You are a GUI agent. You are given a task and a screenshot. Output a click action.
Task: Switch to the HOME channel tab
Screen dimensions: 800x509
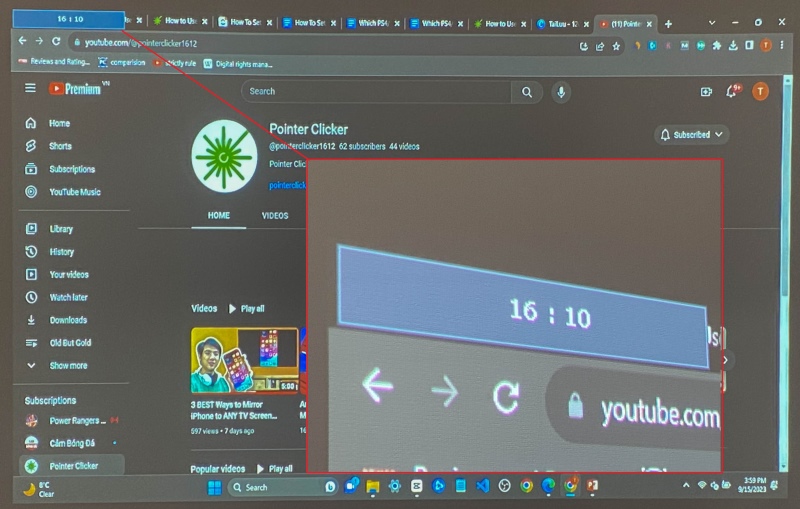218,216
